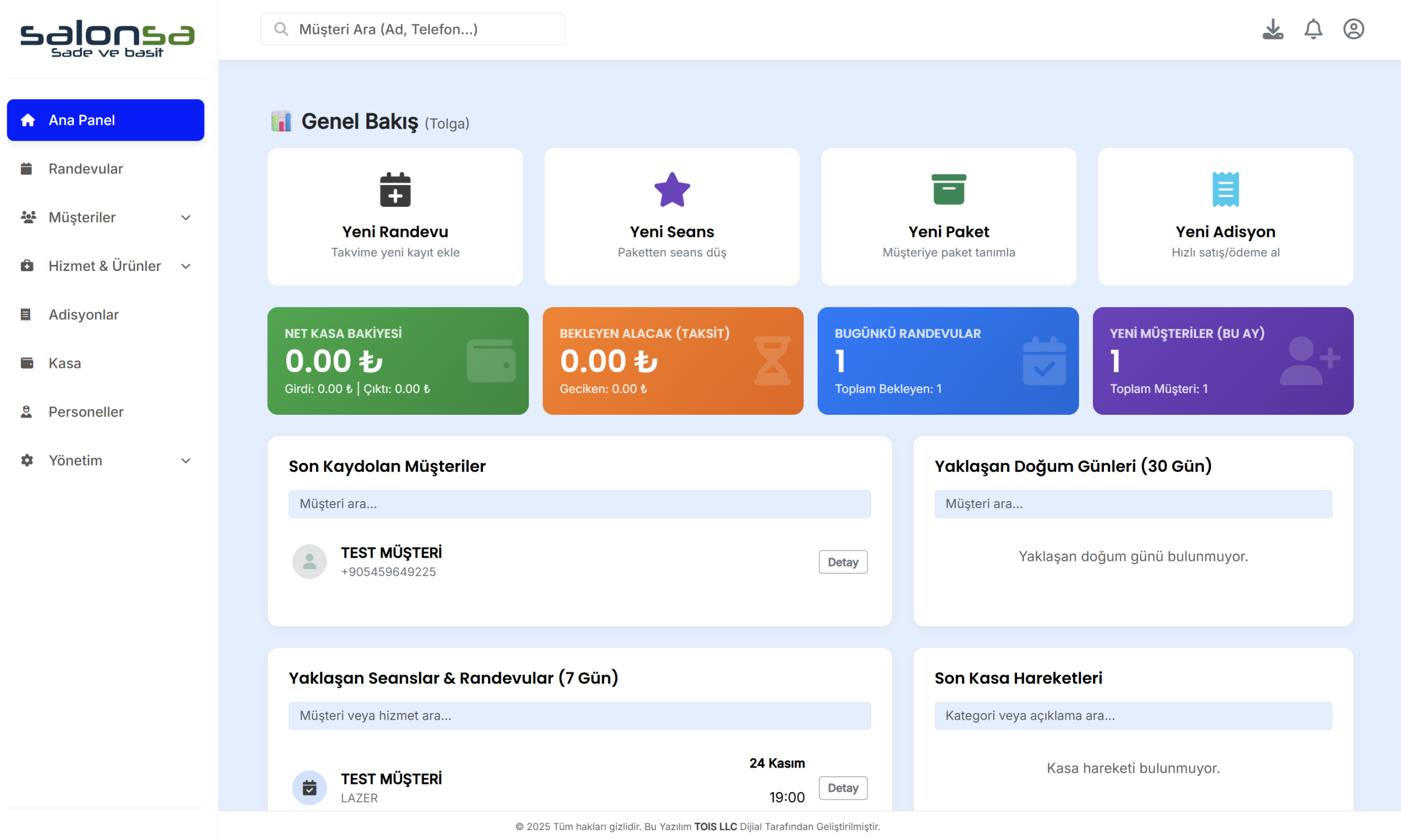Expand the Müşteriler submenu chevron
The image size is (1401, 840).
pos(186,217)
